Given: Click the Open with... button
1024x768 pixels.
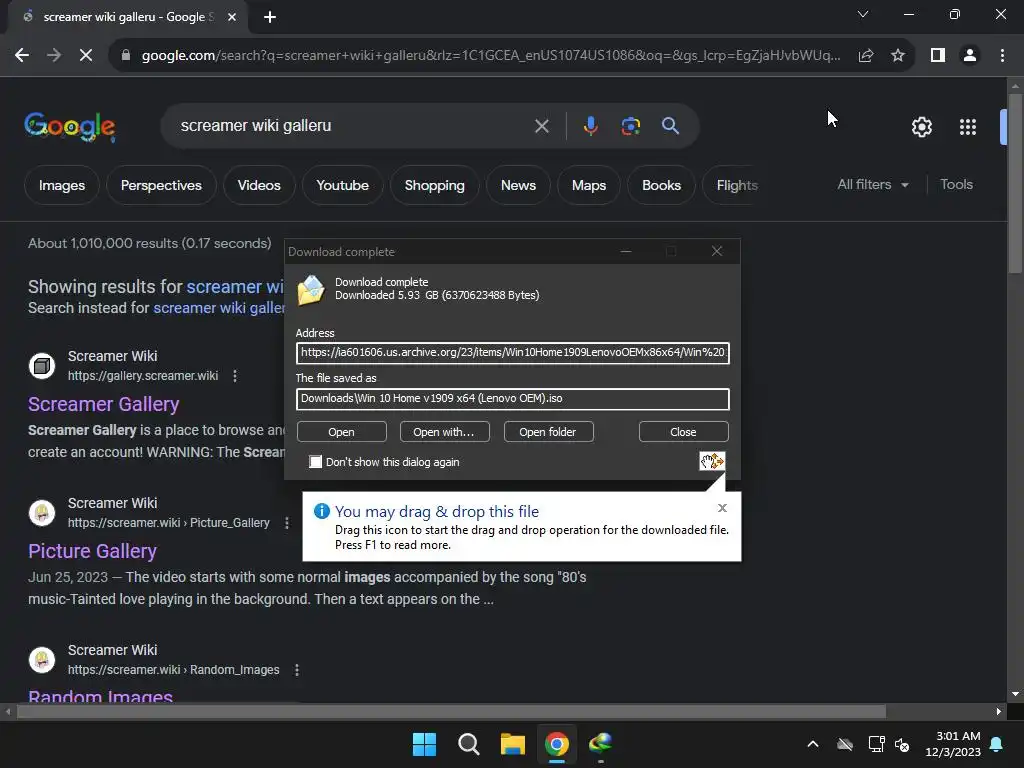Looking at the screenshot, I should pyautogui.click(x=444, y=432).
